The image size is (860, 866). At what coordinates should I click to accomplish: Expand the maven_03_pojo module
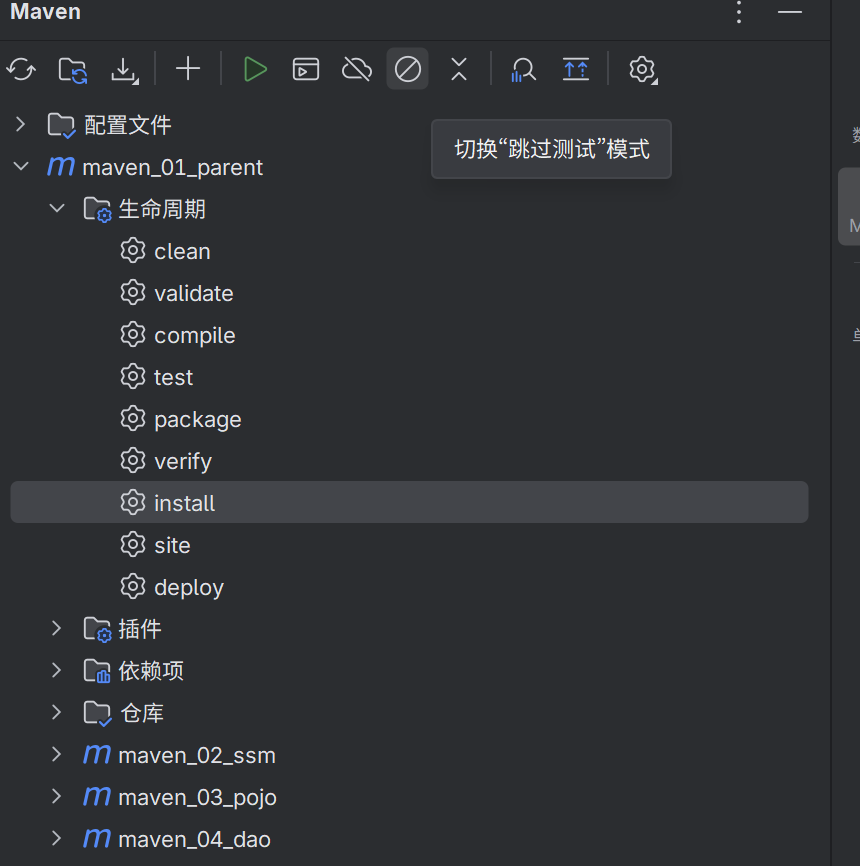pyautogui.click(x=56, y=796)
